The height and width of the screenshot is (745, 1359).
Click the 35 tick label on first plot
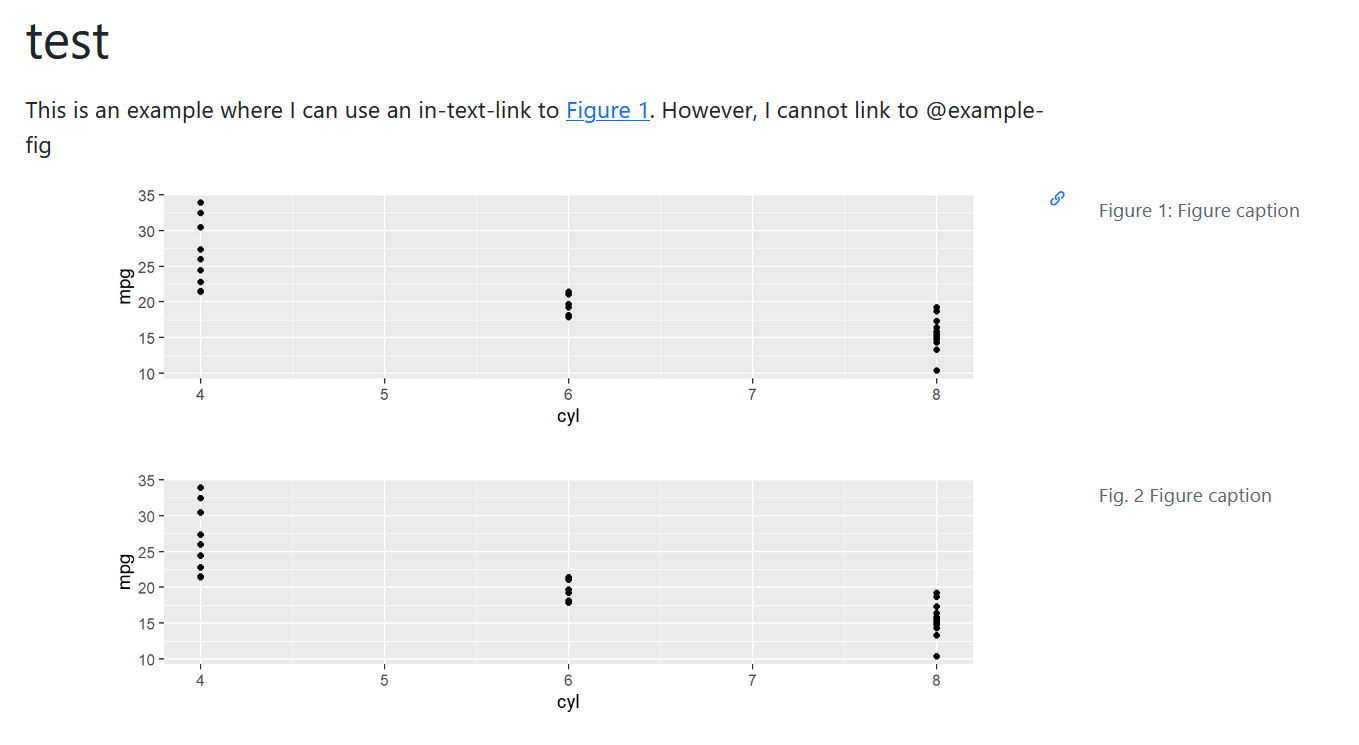click(147, 195)
